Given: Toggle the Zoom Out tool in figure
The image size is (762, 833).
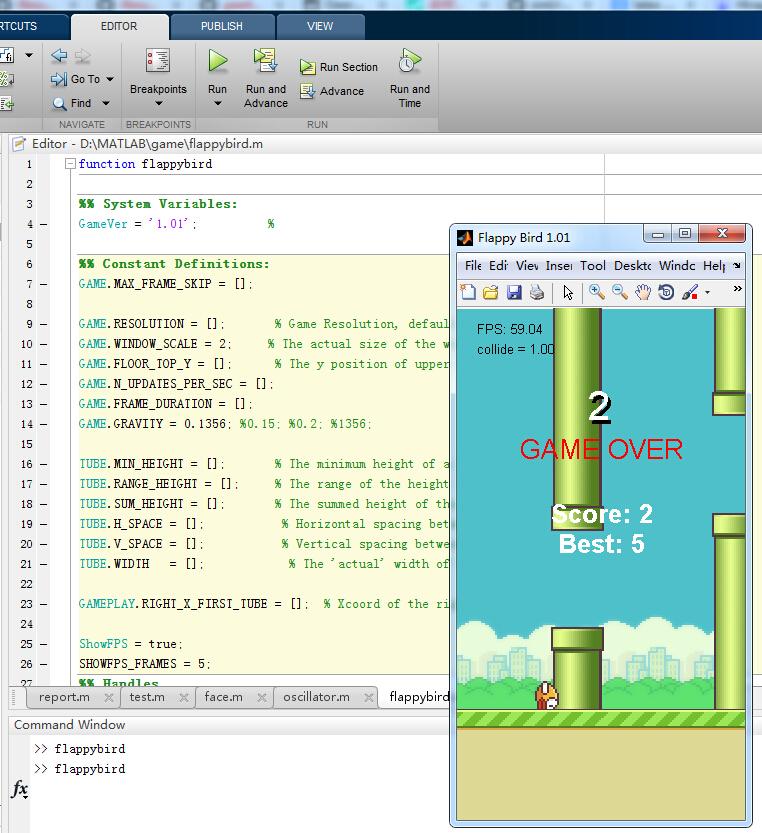Looking at the screenshot, I should coord(620,292).
